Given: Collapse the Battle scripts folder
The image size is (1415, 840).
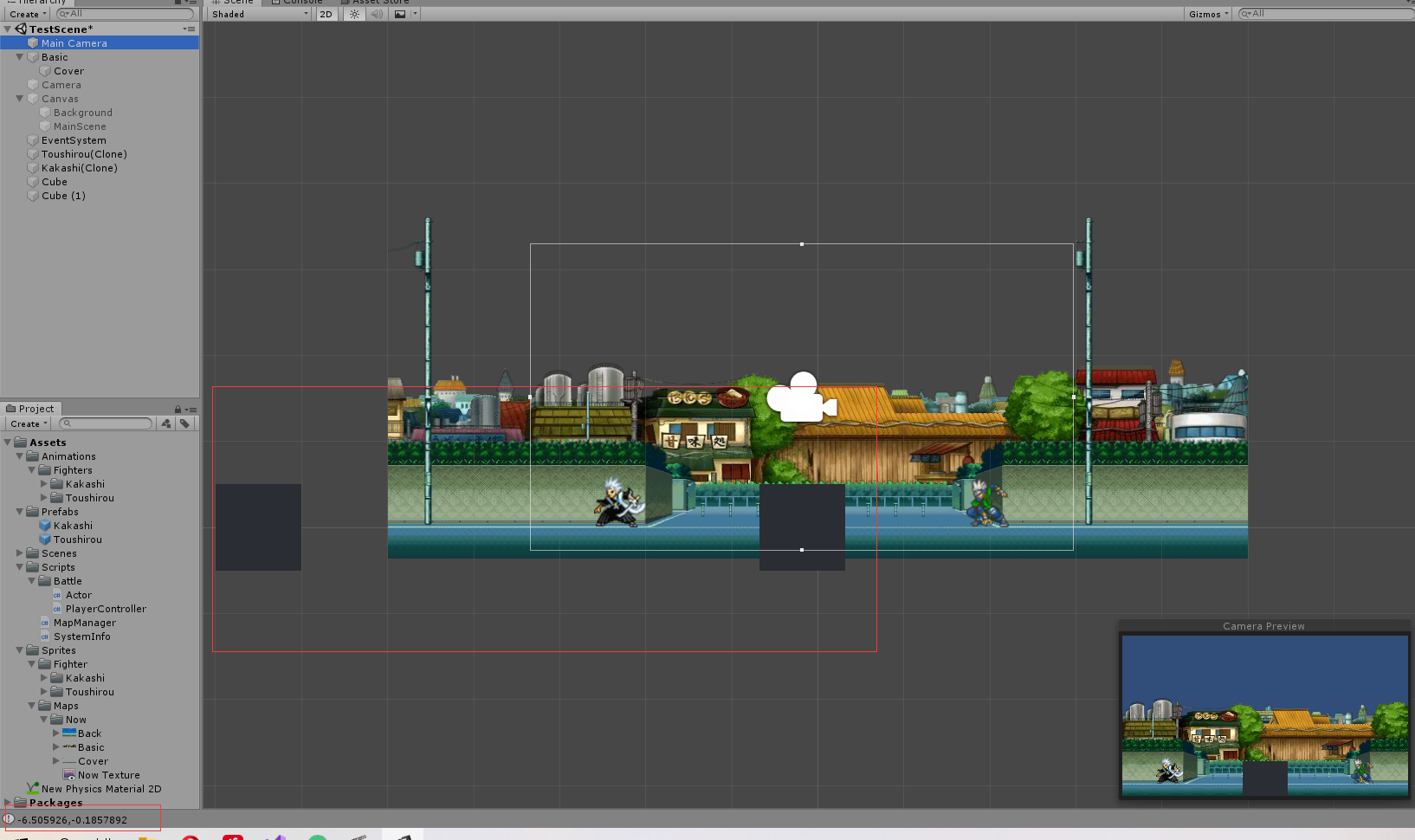Looking at the screenshot, I should coord(32,581).
